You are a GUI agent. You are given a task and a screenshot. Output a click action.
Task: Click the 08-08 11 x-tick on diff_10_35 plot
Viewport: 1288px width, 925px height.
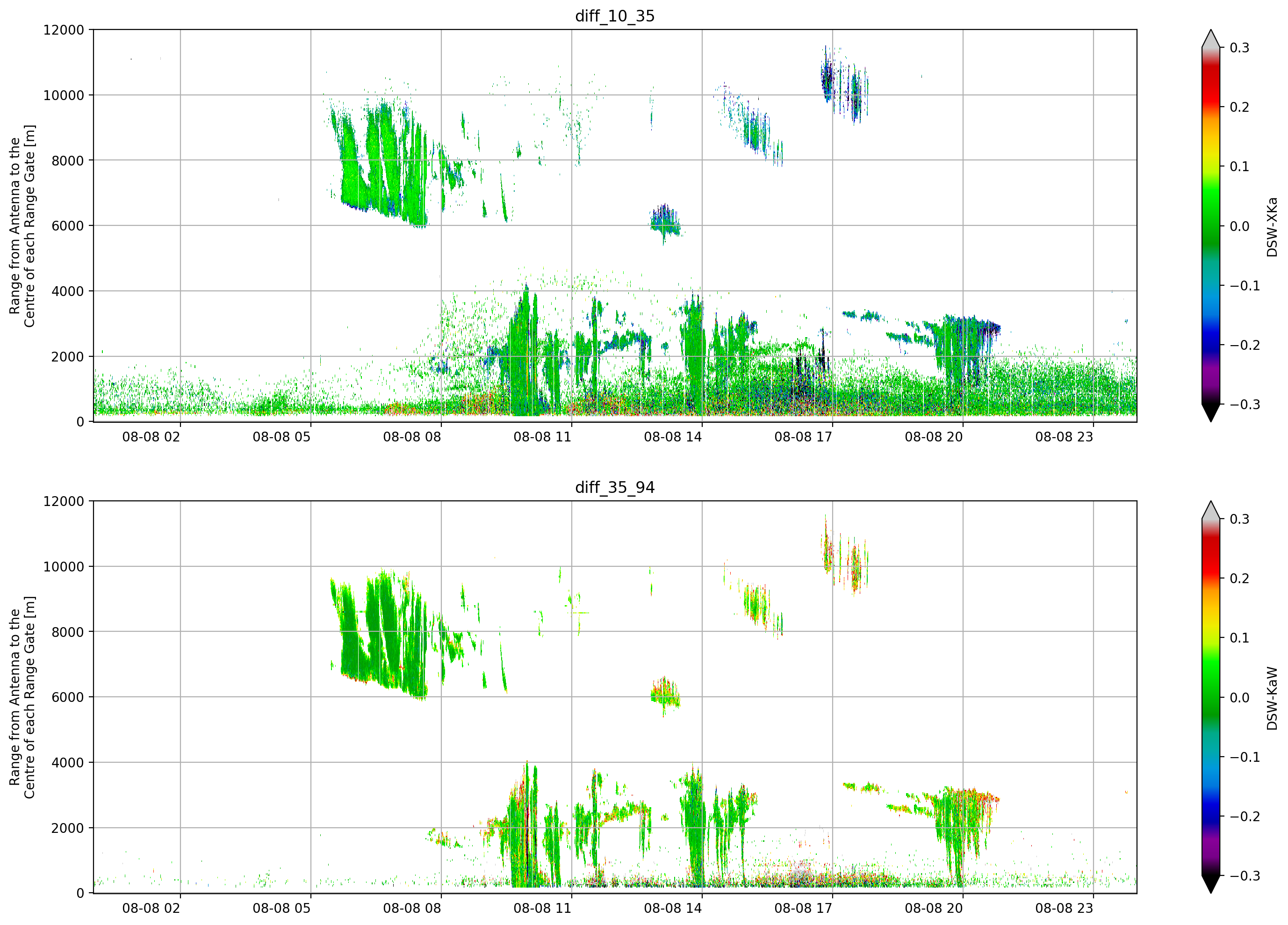(x=542, y=437)
